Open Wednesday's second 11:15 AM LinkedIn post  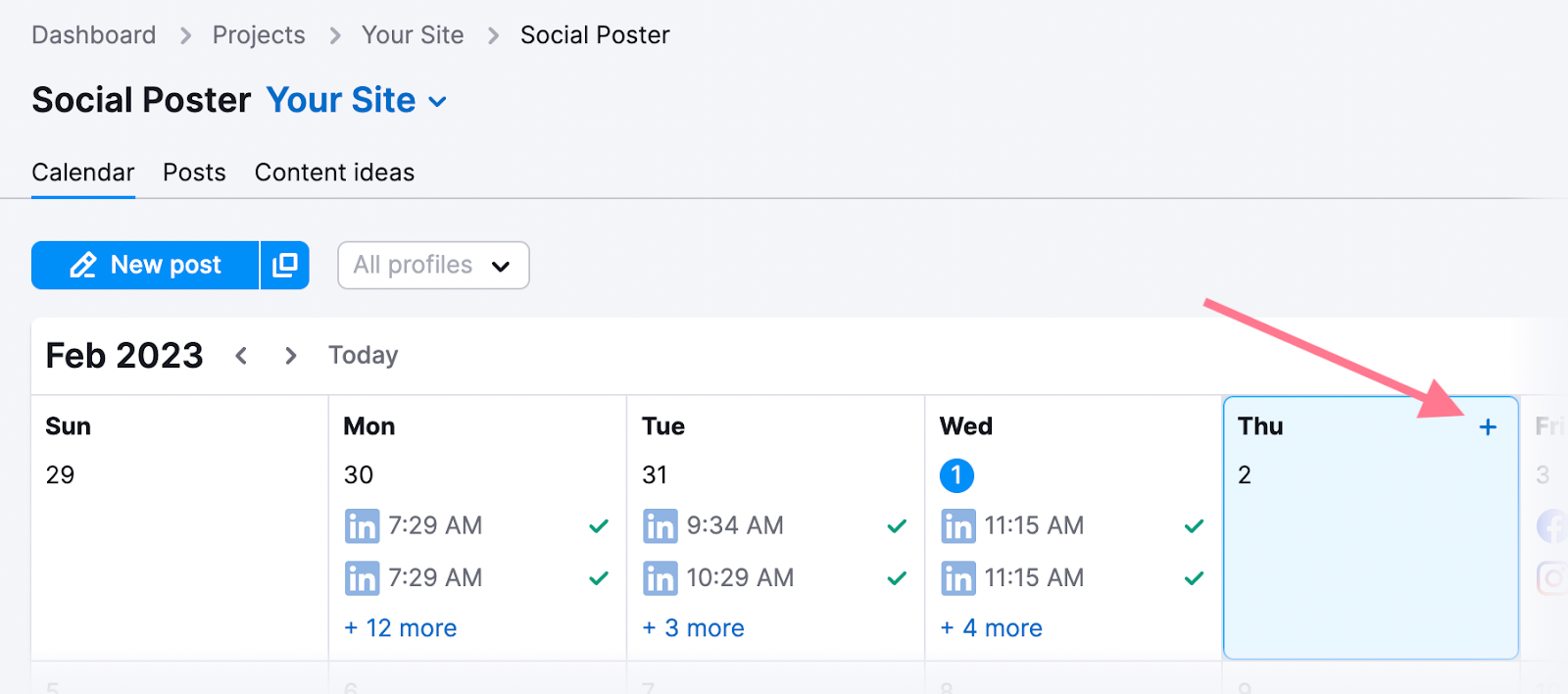pos(1073,578)
